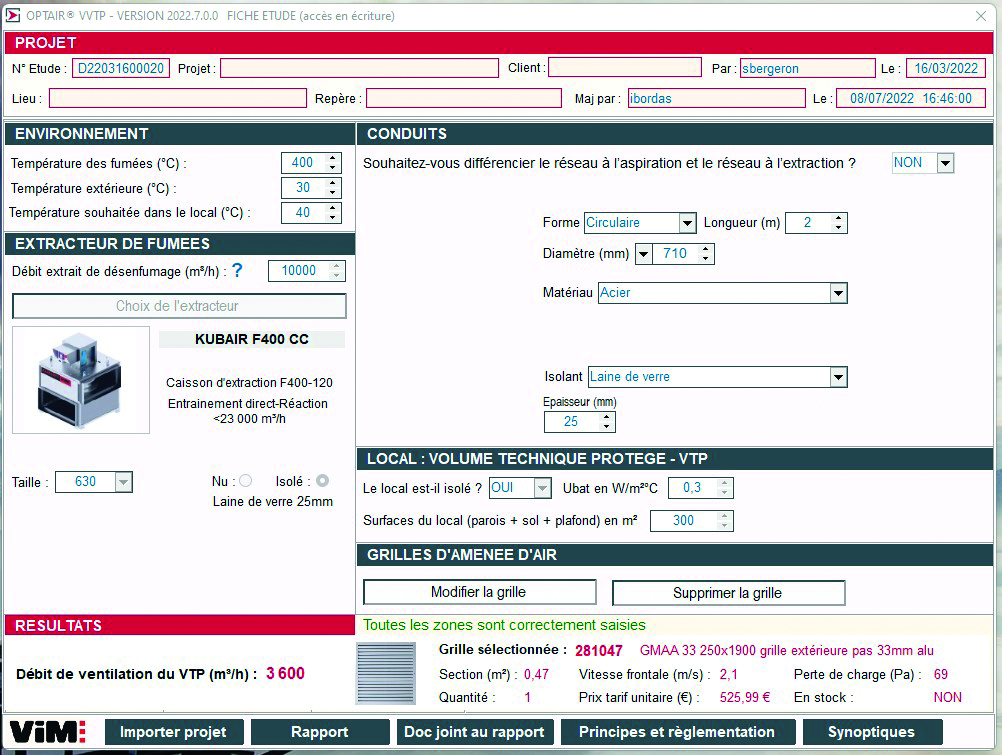Click the selected grille thumbnail image
Screen dimensions: 1002x755
pyautogui.click(x=386, y=674)
